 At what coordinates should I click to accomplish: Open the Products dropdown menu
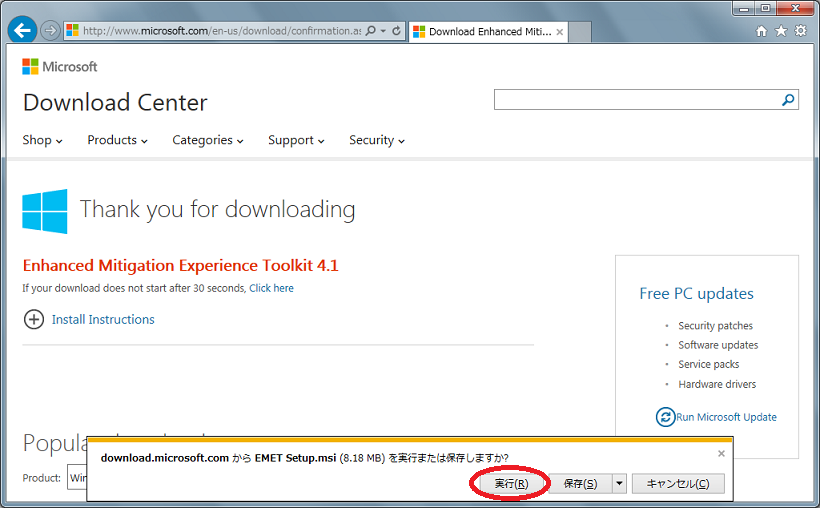tap(117, 140)
